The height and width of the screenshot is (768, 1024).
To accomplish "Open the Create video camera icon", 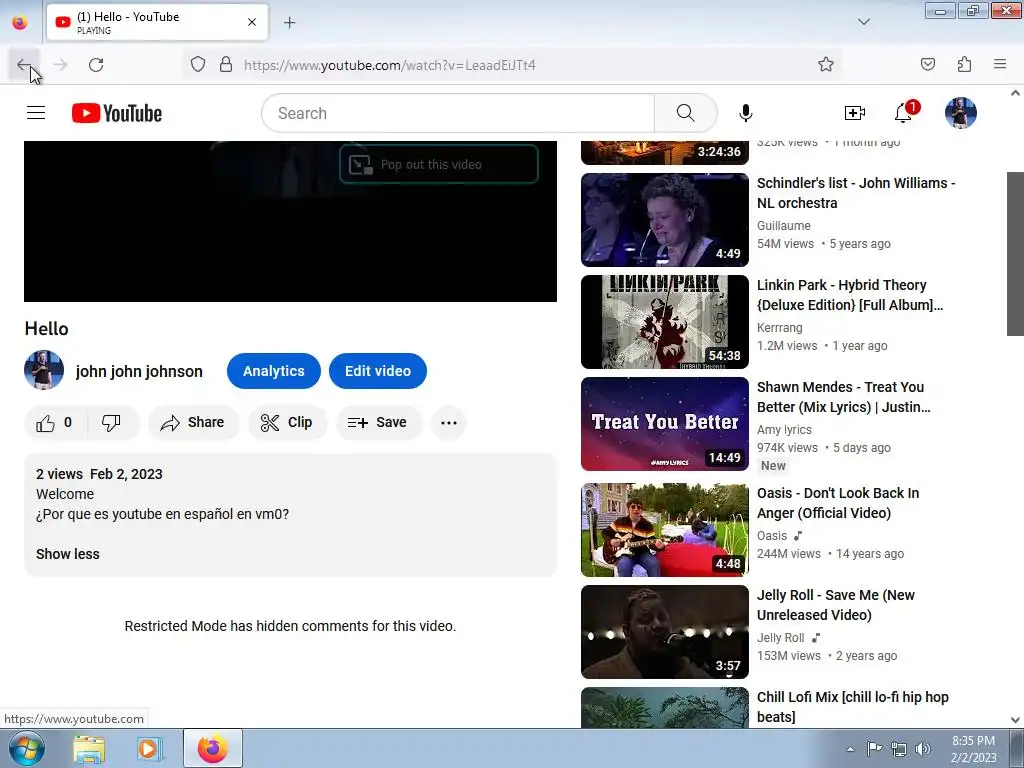I will [854, 113].
